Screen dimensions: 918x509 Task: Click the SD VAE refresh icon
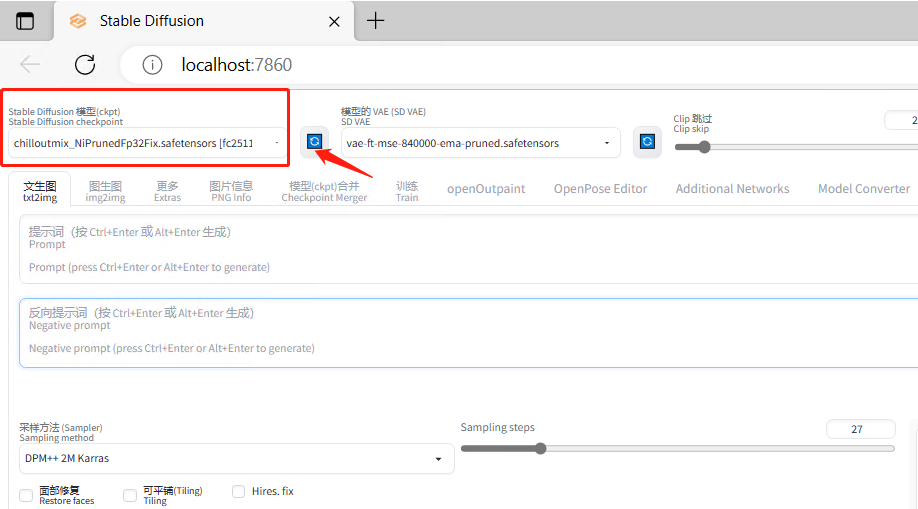pyautogui.click(x=647, y=142)
